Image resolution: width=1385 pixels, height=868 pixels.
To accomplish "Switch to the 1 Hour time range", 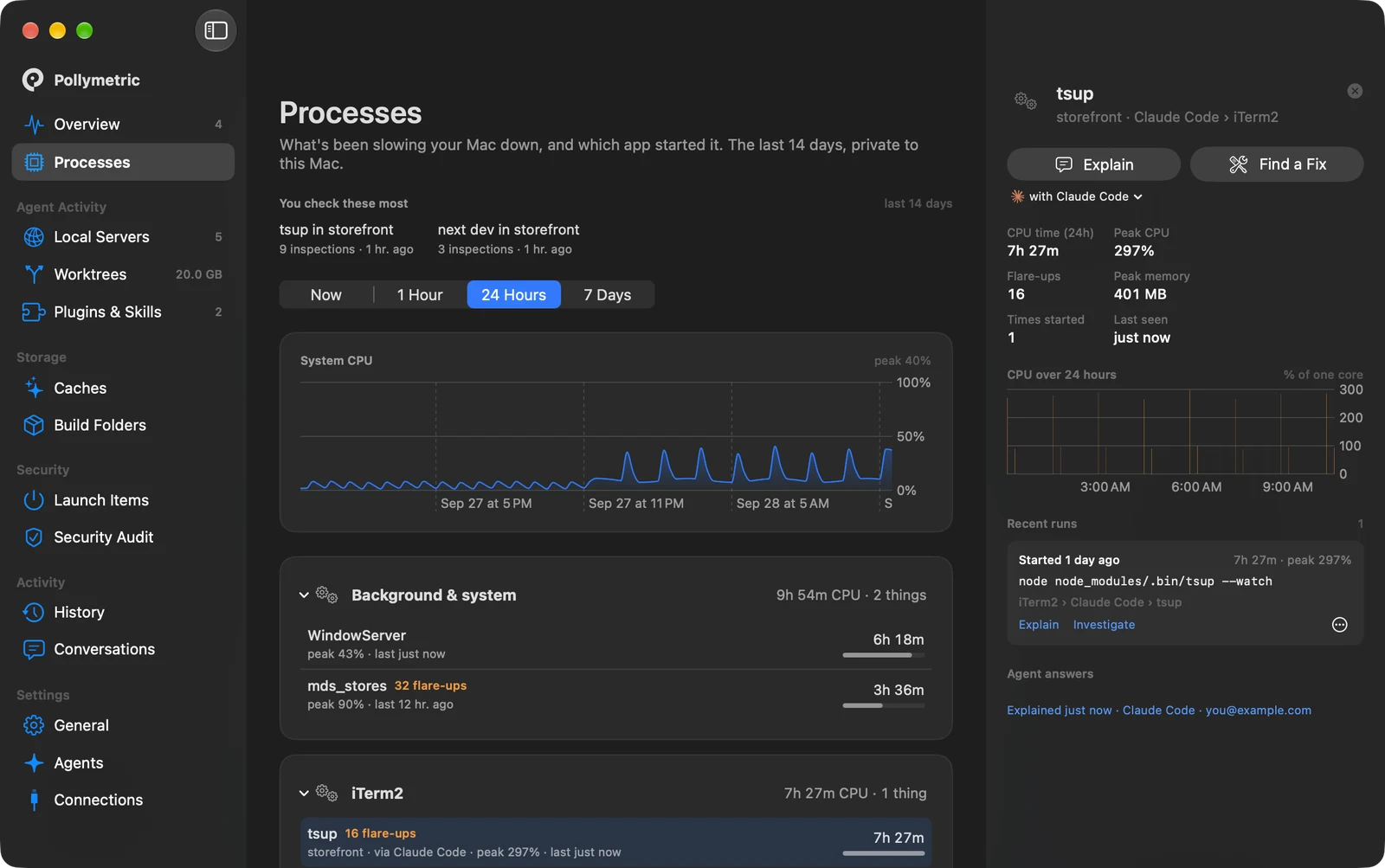I will 420,295.
